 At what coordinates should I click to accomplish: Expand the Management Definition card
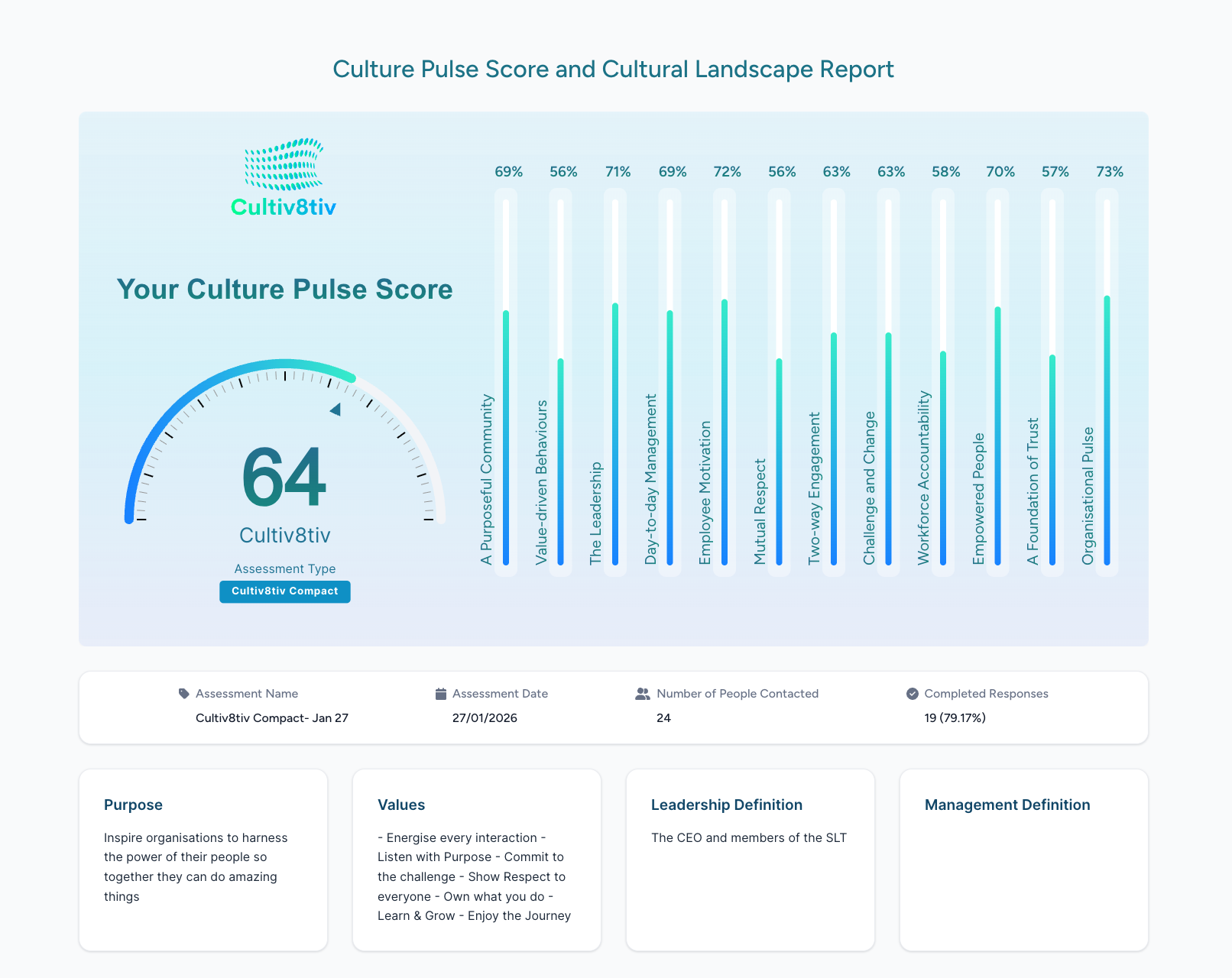1023,860
